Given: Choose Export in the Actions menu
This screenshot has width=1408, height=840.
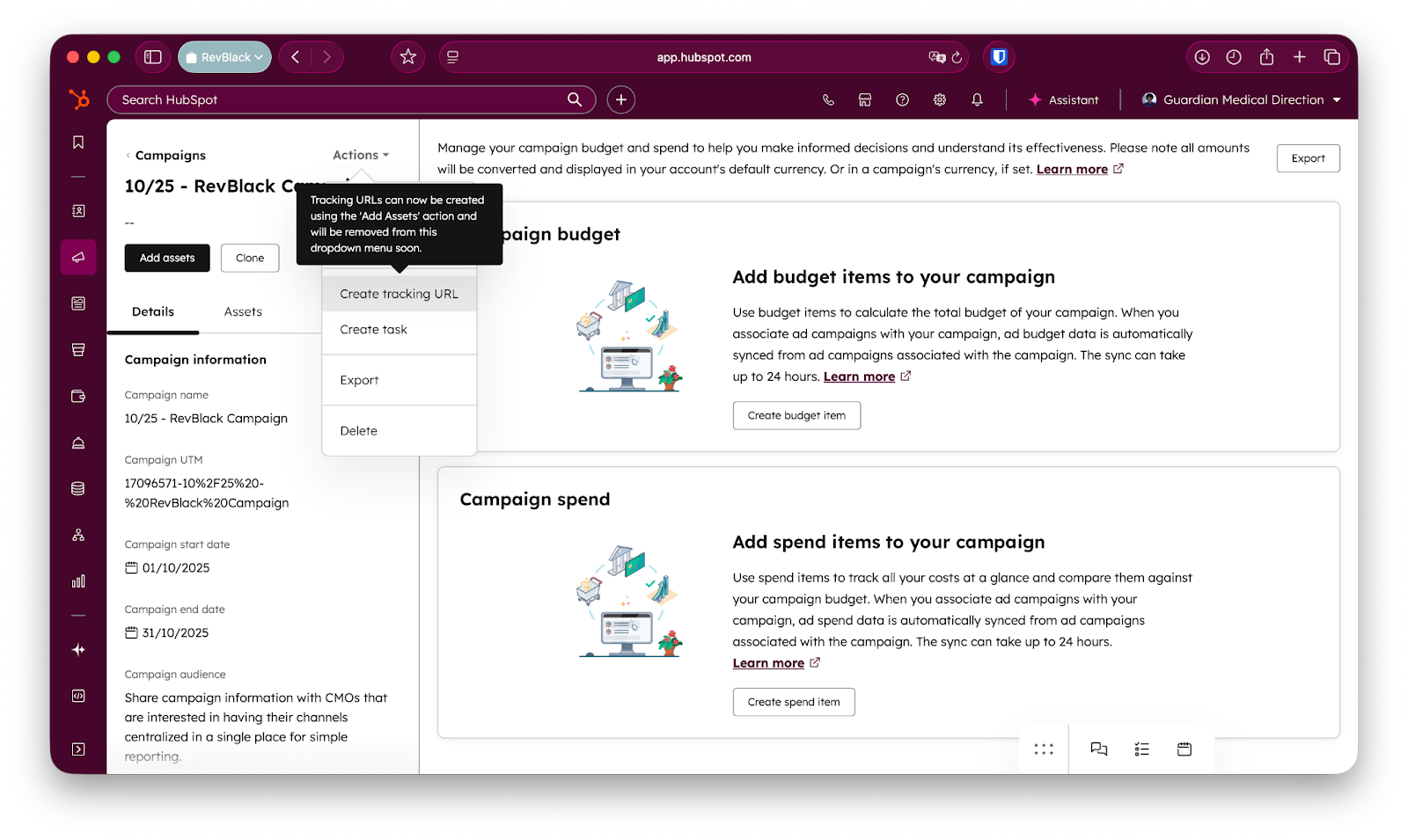Looking at the screenshot, I should [x=400, y=380].
